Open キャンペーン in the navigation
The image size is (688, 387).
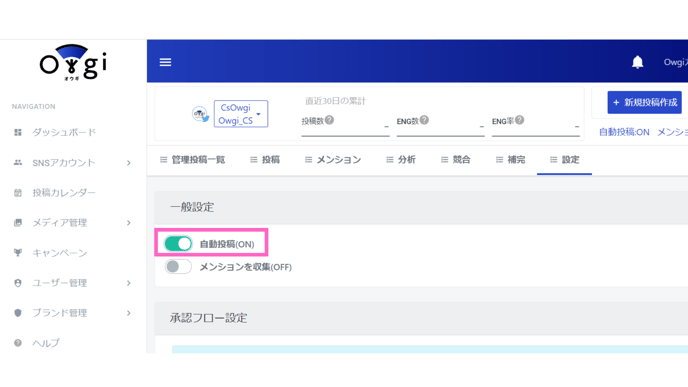pos(59,253)
